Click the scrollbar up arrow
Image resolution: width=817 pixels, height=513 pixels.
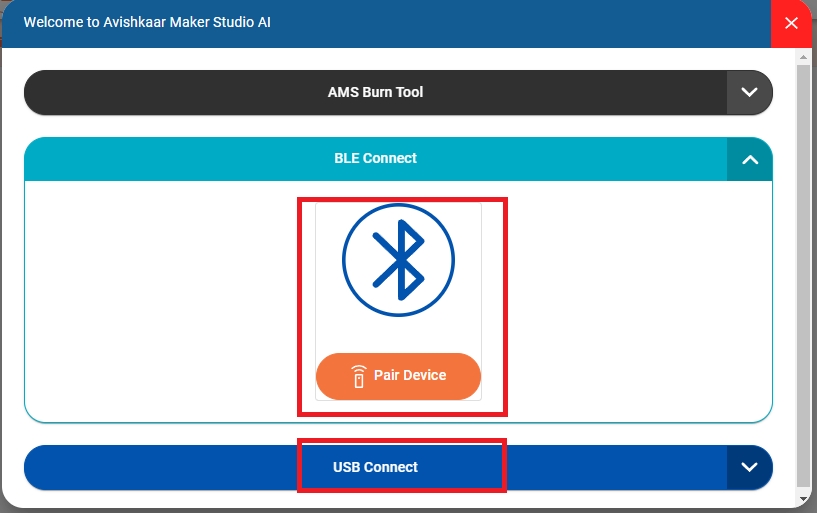pos(803,57)
